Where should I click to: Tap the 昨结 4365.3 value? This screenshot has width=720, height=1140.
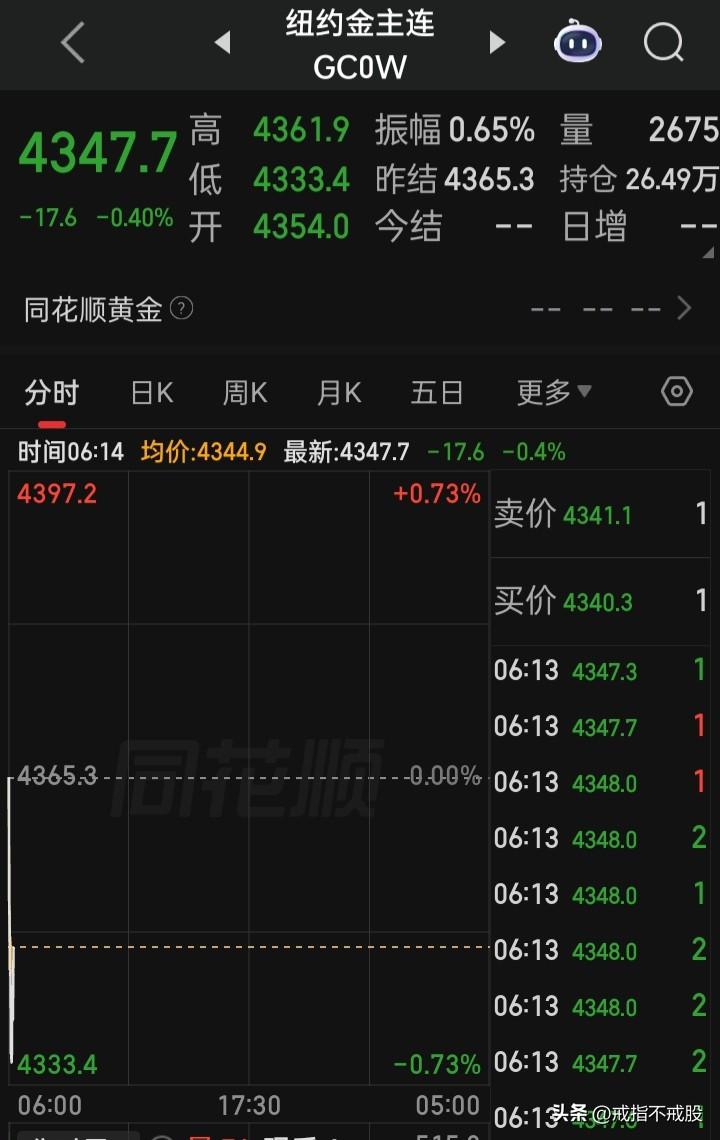[x=489, y=179]
